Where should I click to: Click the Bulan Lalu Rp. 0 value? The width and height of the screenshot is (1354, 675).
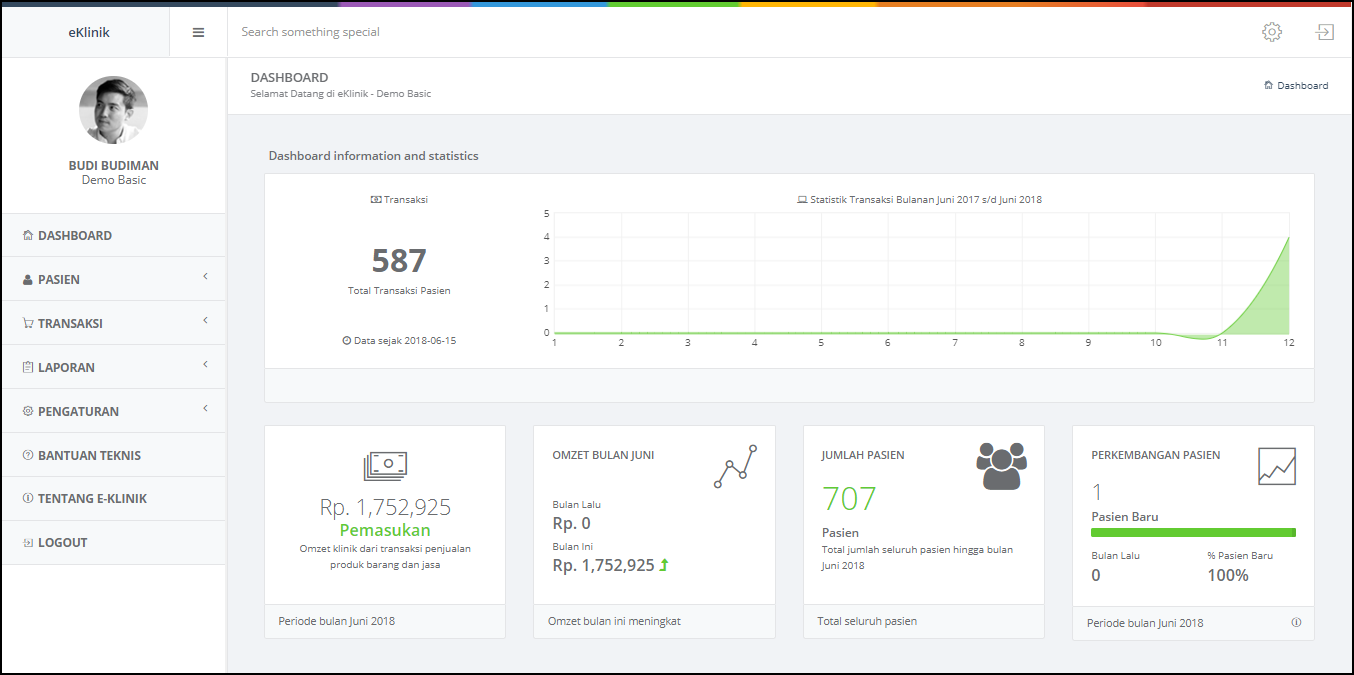point(571,523)
